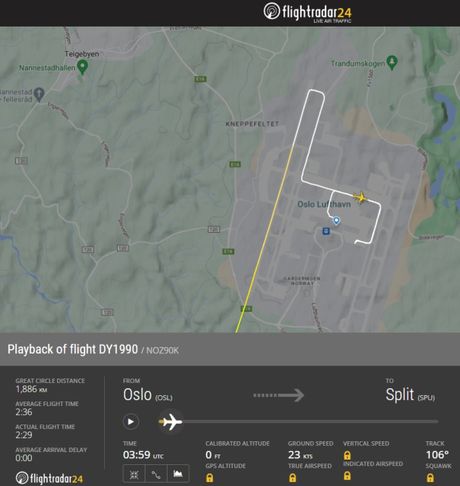Click the center-on-aircraft map button
The height and width of the screenshot is (486, 460).
click(x=134, y=474)
